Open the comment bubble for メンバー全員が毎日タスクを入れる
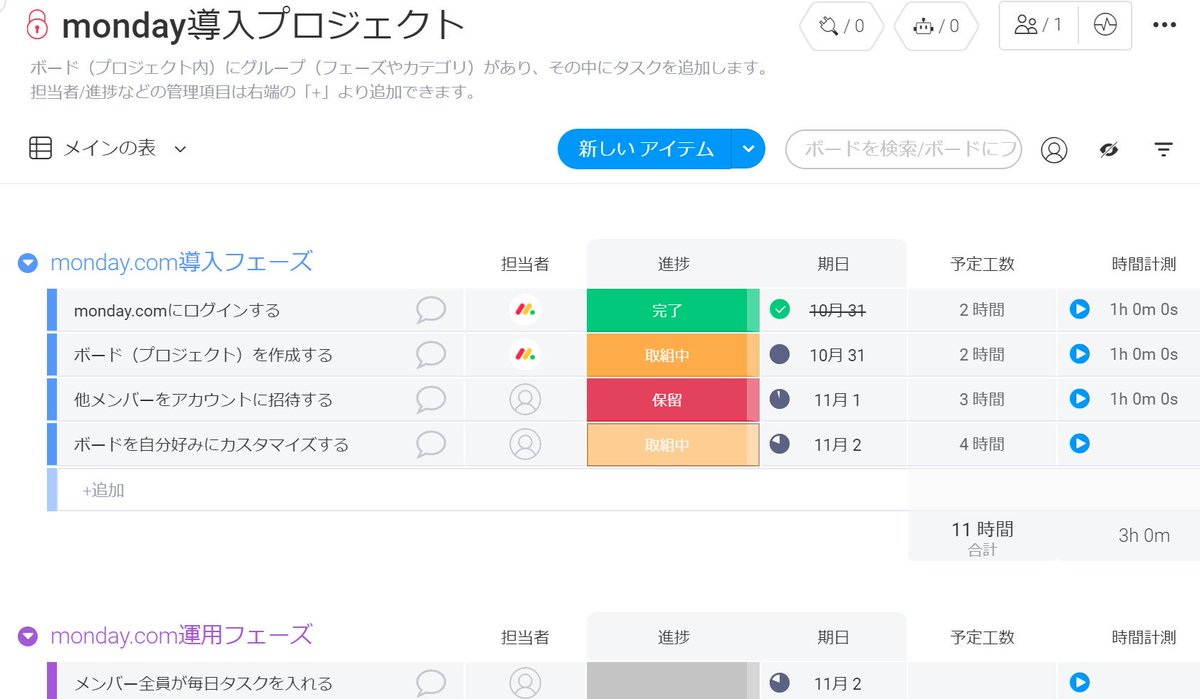 431,683
